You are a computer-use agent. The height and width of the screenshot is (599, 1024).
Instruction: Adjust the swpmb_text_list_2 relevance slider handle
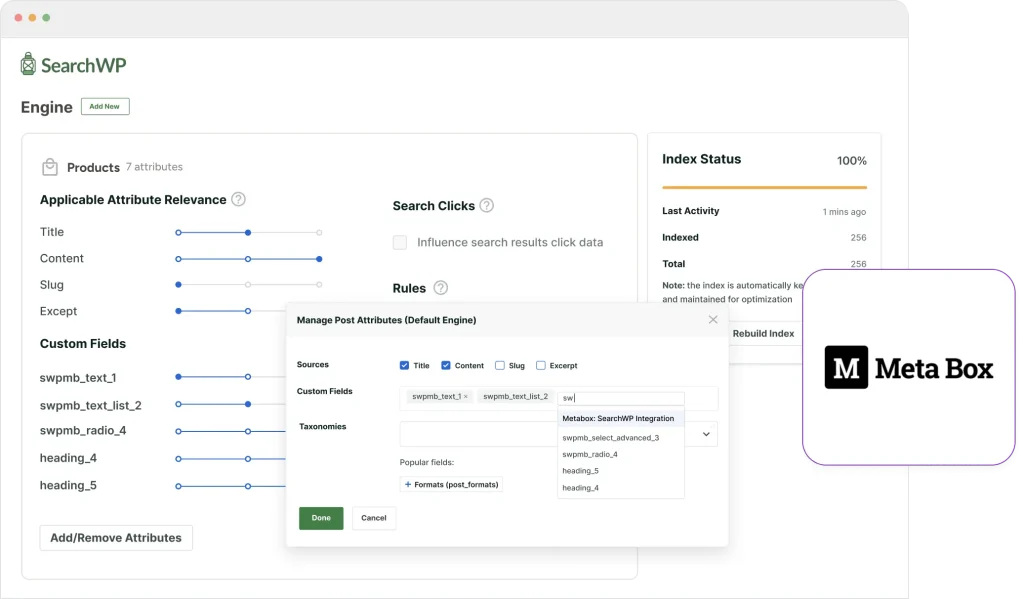248,404
